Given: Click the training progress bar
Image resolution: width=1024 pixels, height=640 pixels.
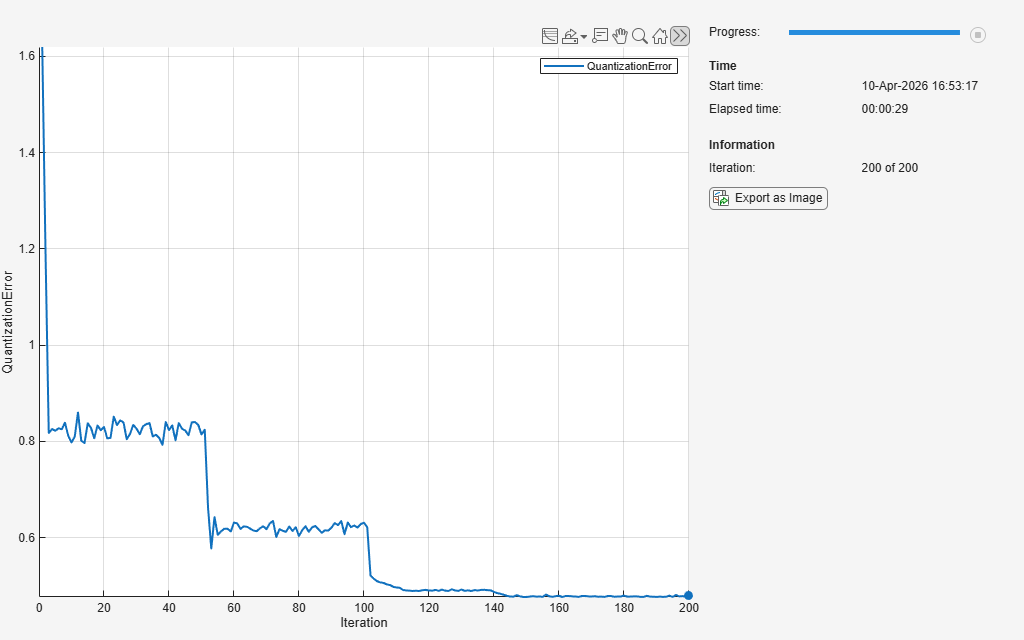Looking at the screenshot, I should coord(873,33).
